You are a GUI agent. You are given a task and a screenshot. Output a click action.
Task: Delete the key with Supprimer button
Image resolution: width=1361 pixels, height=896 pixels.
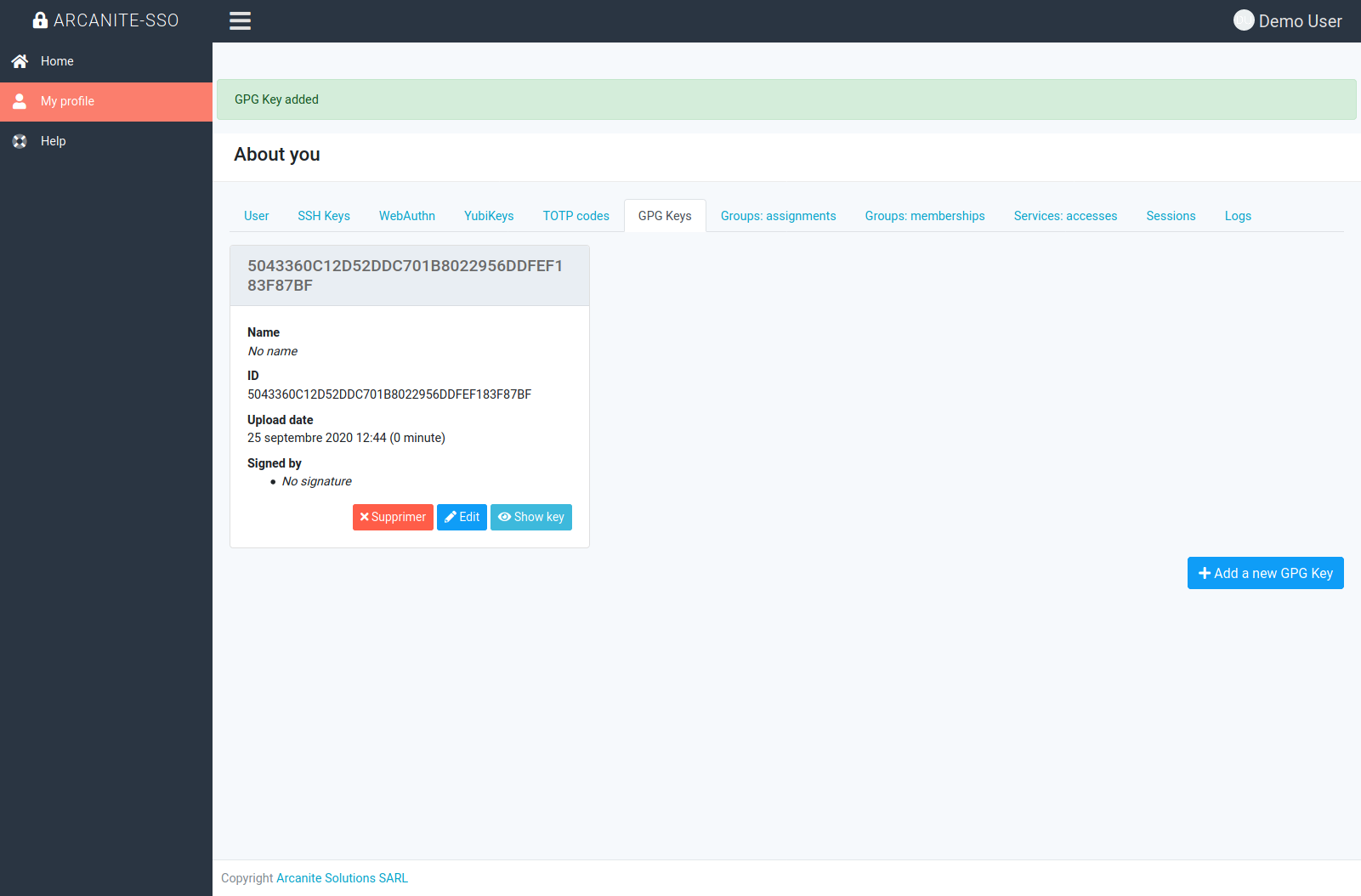point(393,517)
